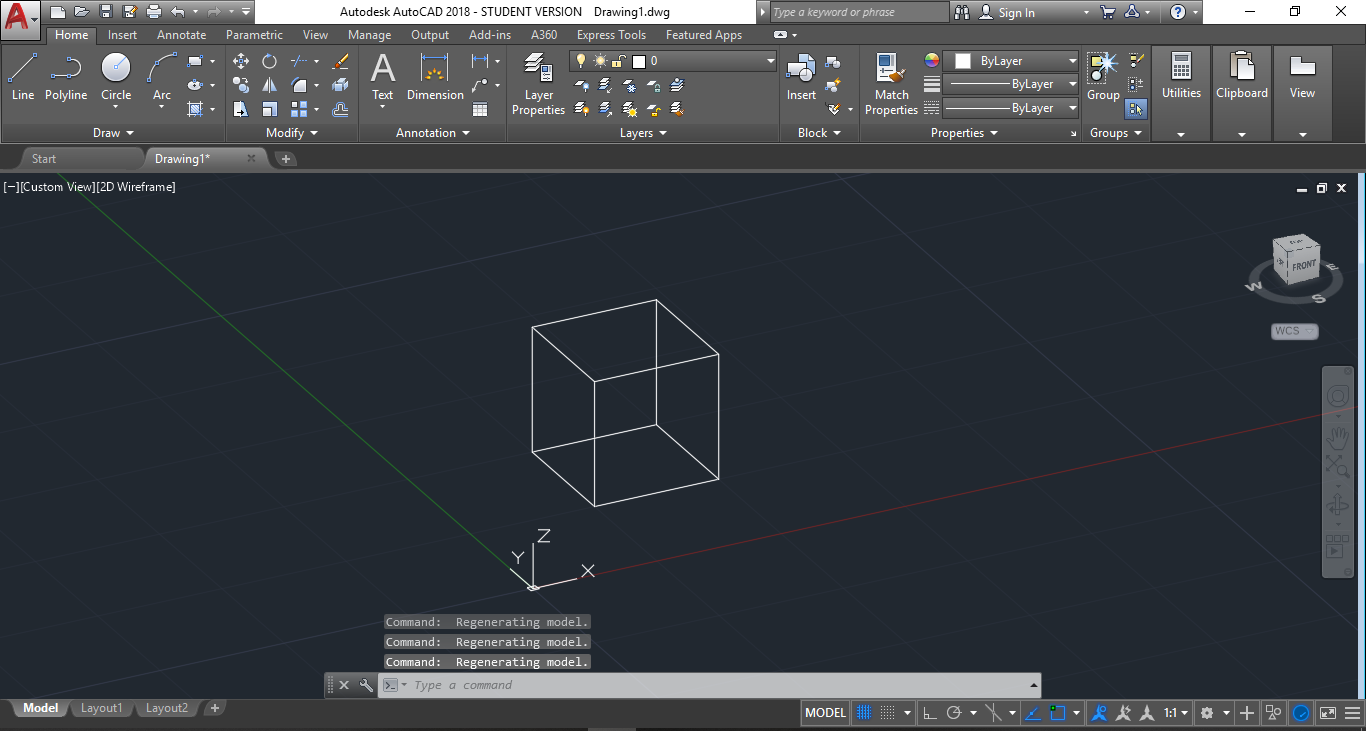Expand the Modify panel dropdown
This screenshot has width=1366, height=731.
[x=292, y=133]
